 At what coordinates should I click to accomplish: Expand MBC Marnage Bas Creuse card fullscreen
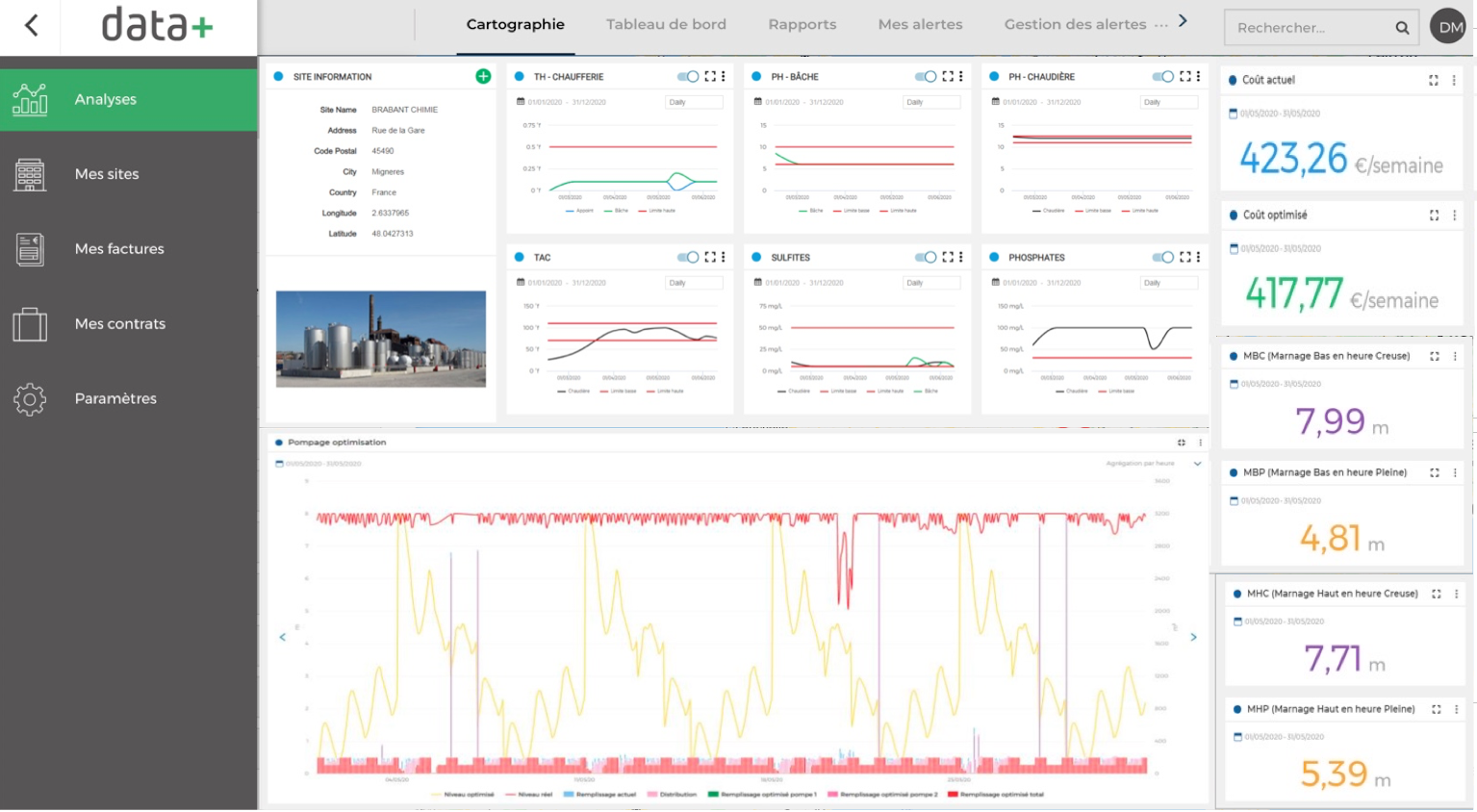[x=1435, y=356]
